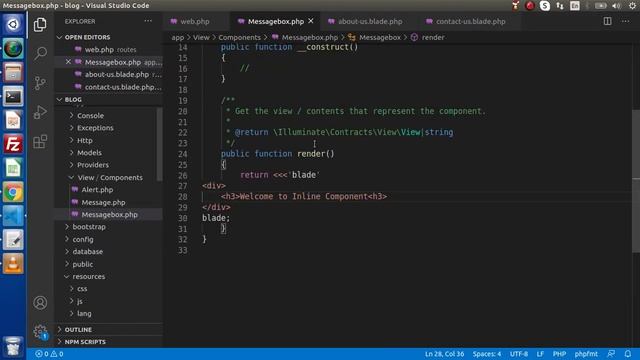Collapse the BLOG folder section
This screenshot has height=360, width=640.
pos(73,100)
